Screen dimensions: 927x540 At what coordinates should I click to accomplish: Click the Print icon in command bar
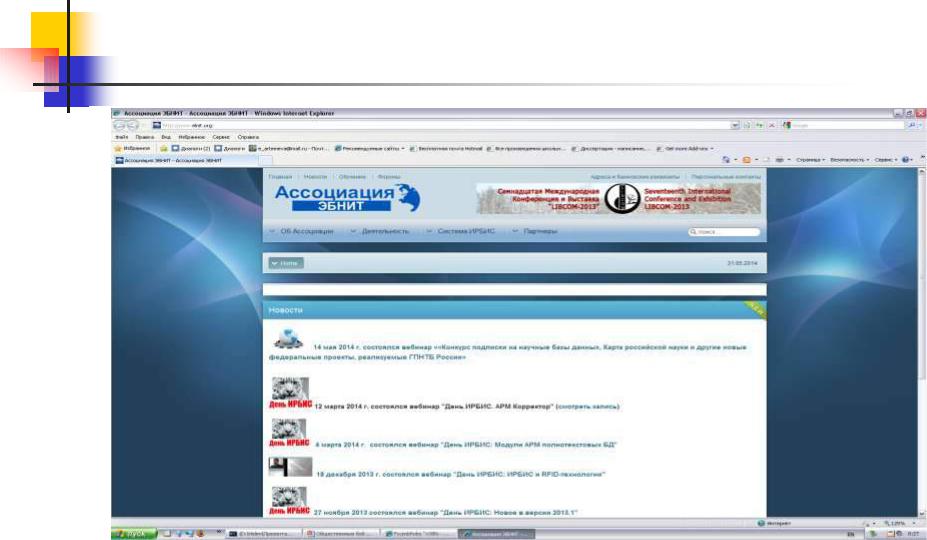coord(780,160)
